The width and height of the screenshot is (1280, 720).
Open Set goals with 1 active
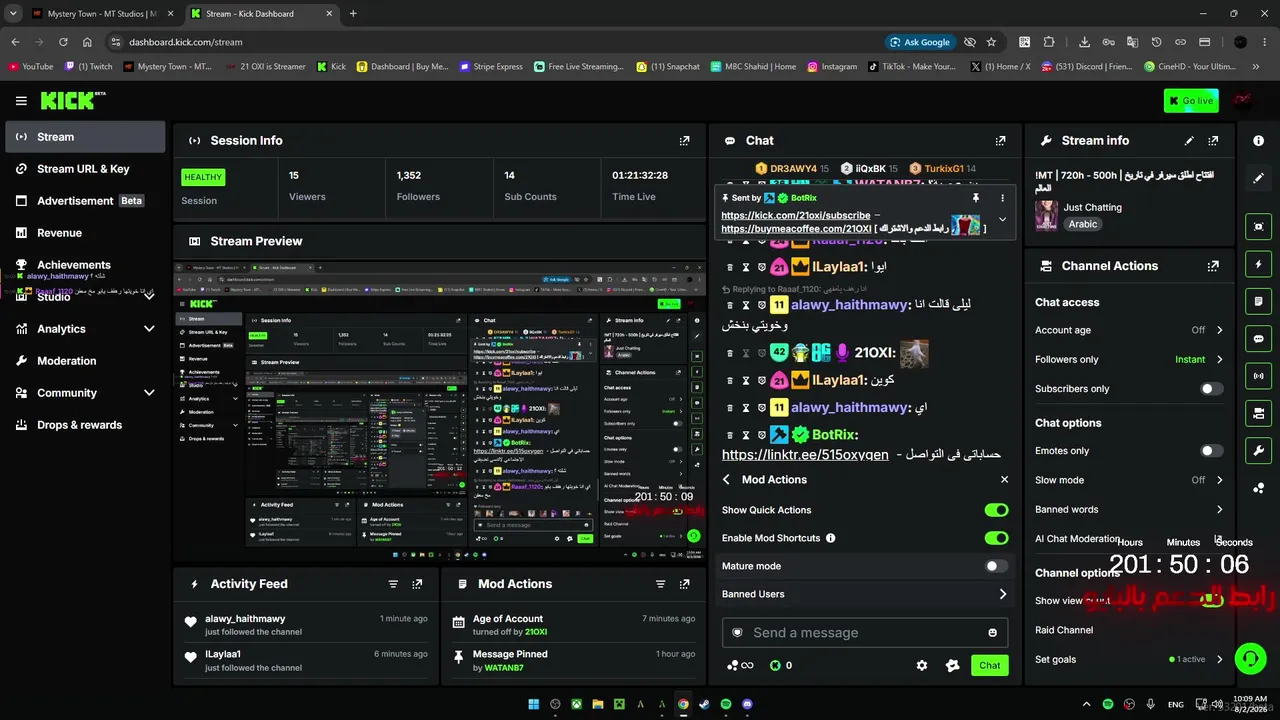coord(1129,659)
